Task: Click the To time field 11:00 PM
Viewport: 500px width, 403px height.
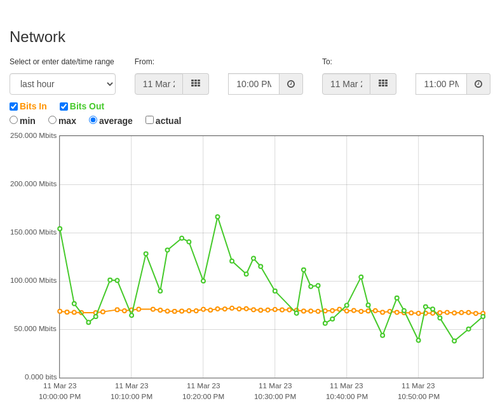Action: [441, 84]
